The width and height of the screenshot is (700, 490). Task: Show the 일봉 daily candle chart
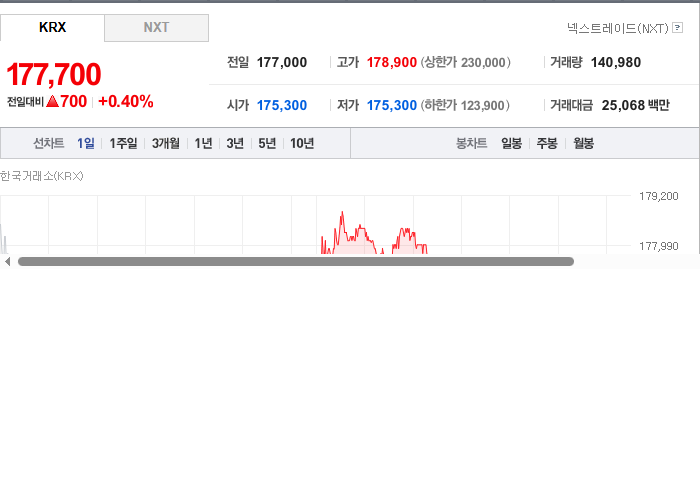(511, 143)
